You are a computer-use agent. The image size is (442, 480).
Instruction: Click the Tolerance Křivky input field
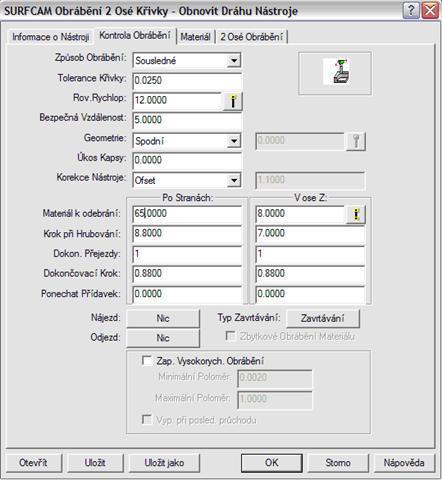187,81
